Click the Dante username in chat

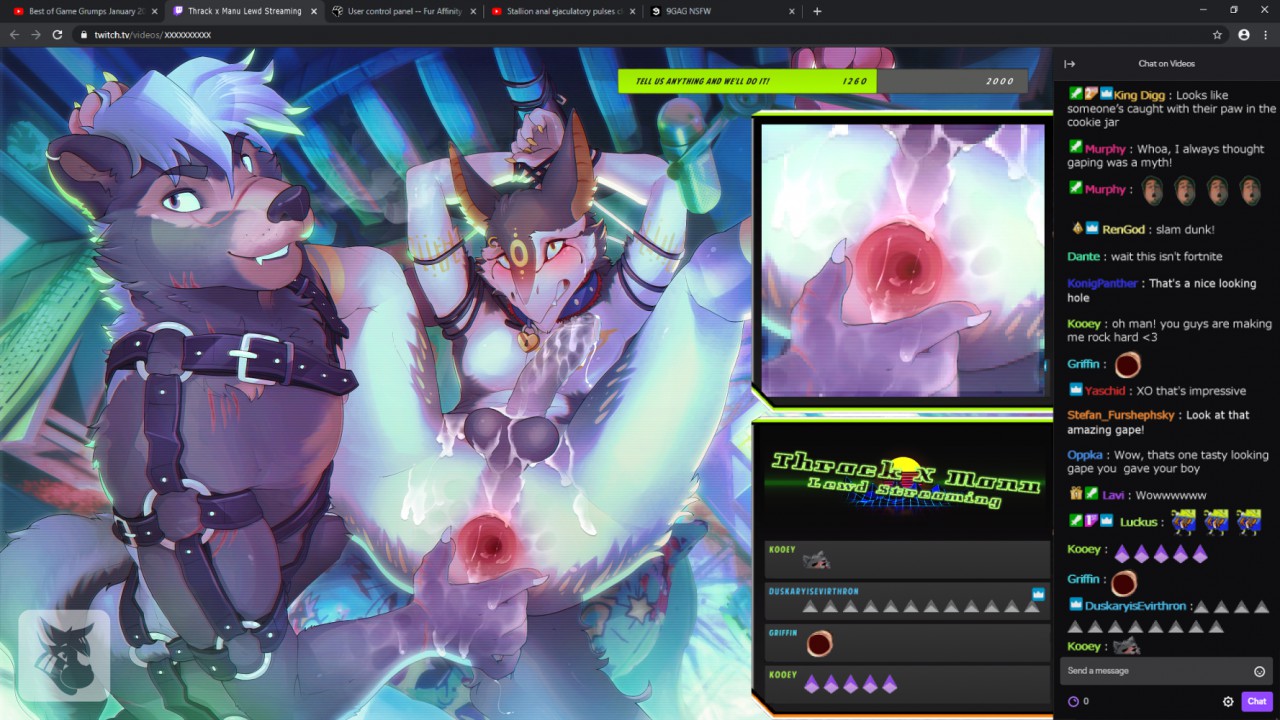pos(1083,257)
